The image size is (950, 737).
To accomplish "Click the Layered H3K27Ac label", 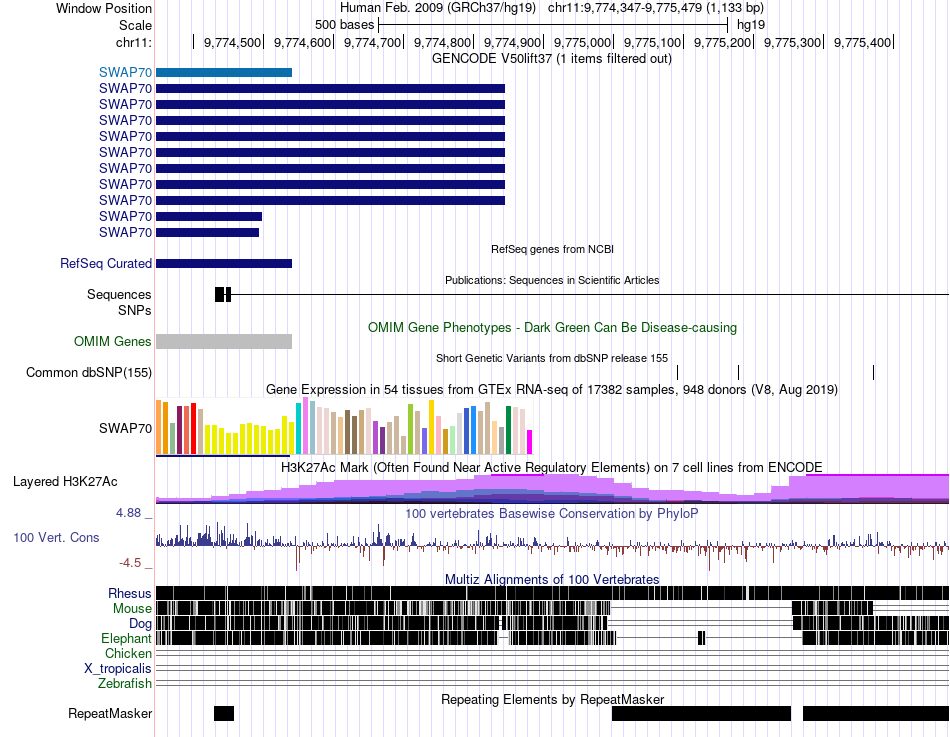I will click(x=65, y=481).
